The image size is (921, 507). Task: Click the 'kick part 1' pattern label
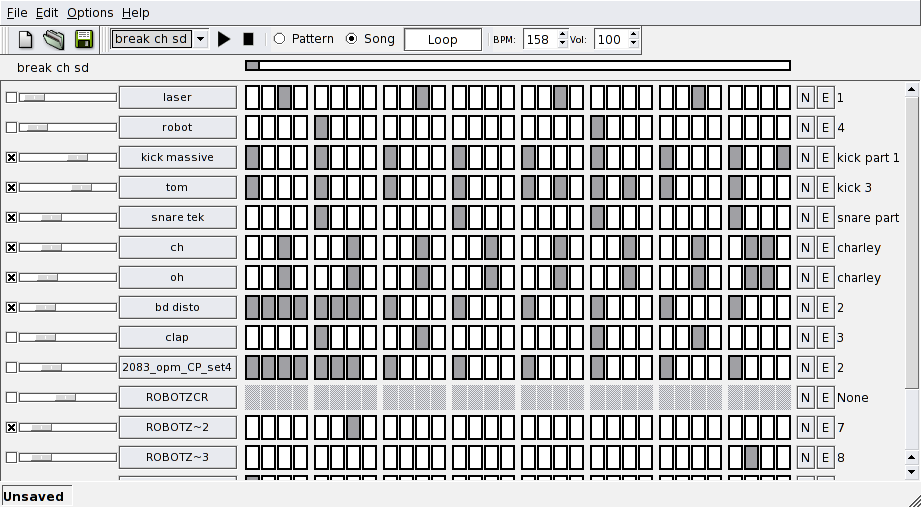tap(868, 157)
